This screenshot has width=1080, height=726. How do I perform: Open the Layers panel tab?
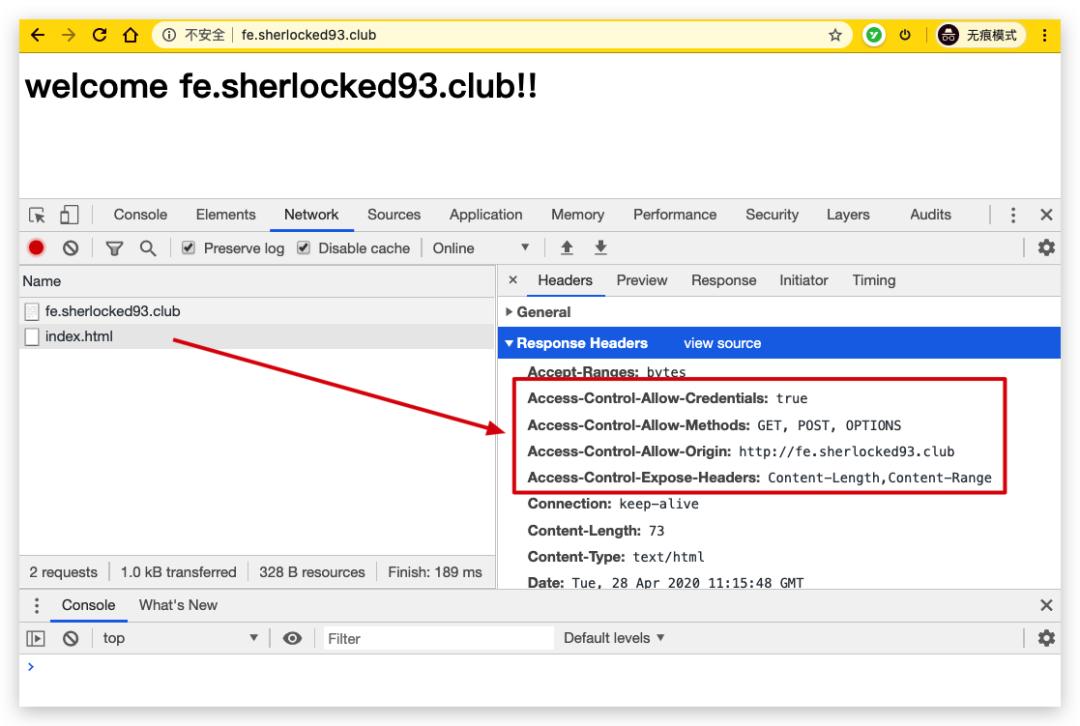click(848, 215)
